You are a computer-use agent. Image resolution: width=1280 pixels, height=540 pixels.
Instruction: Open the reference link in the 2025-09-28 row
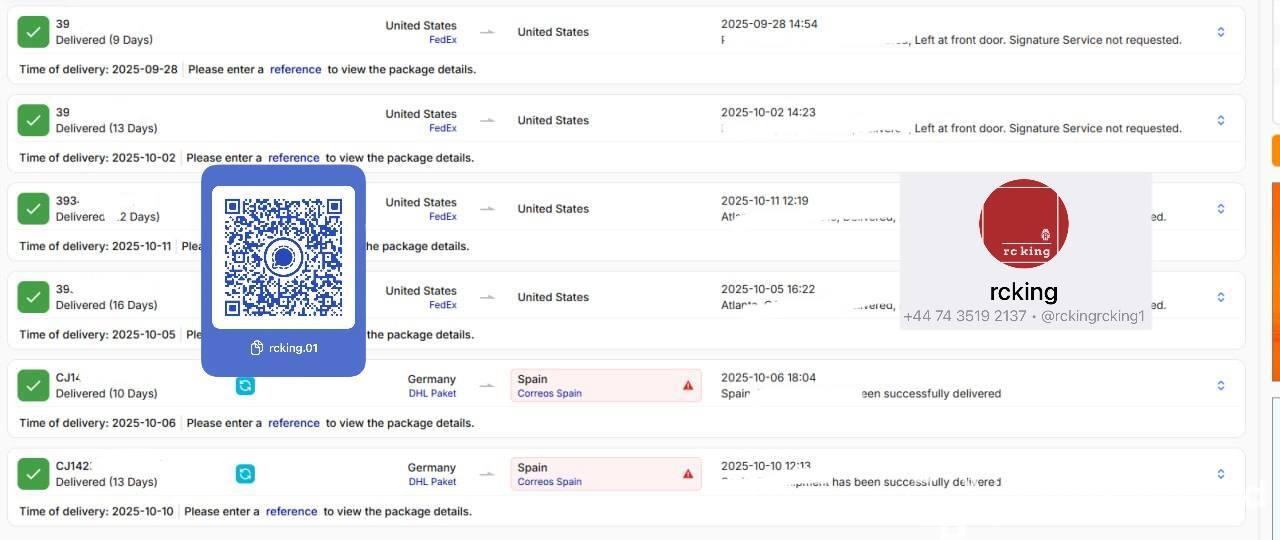[x=296, y=70]
